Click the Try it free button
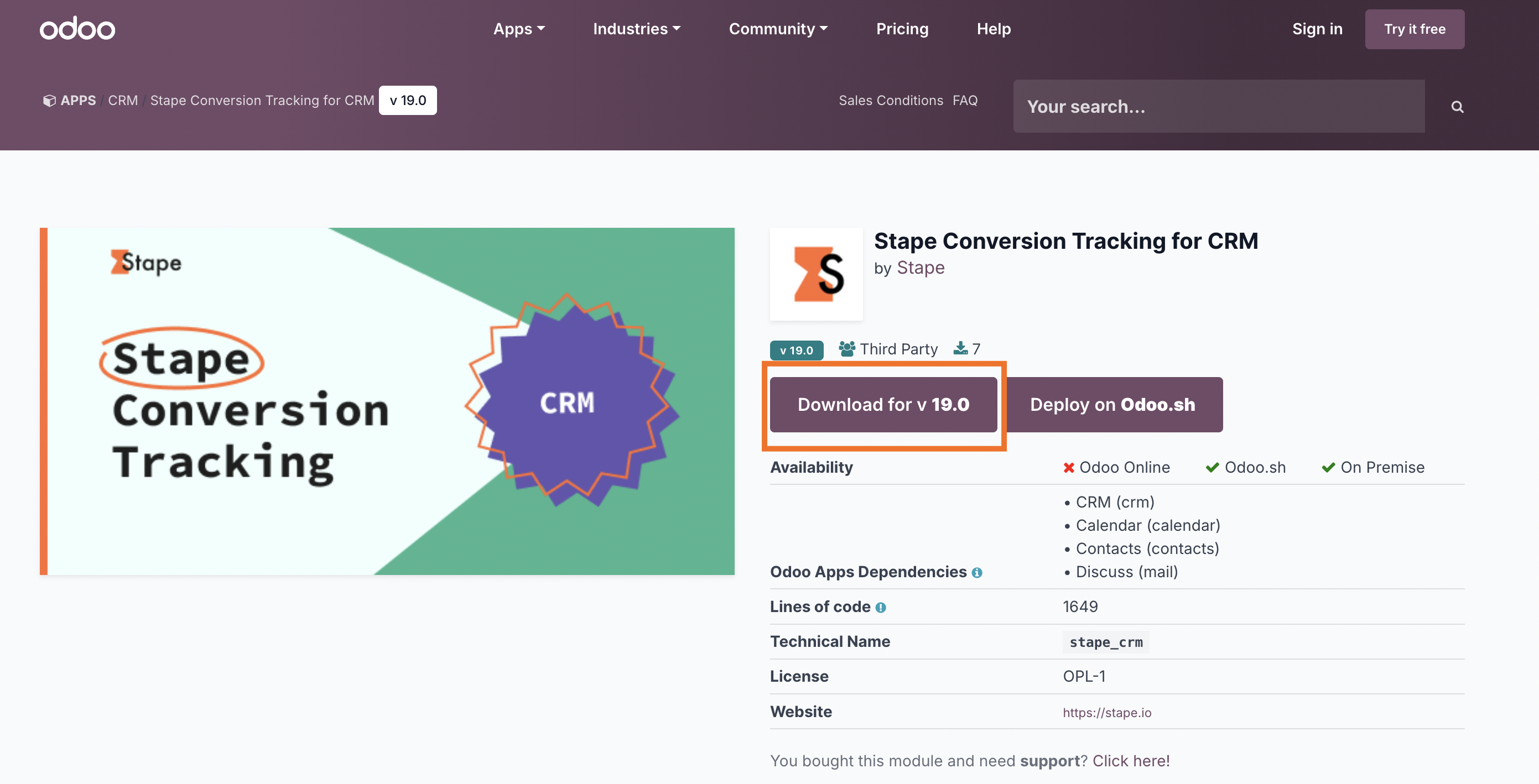This screenshot has height=784, width=1539. click(1414, 29)
